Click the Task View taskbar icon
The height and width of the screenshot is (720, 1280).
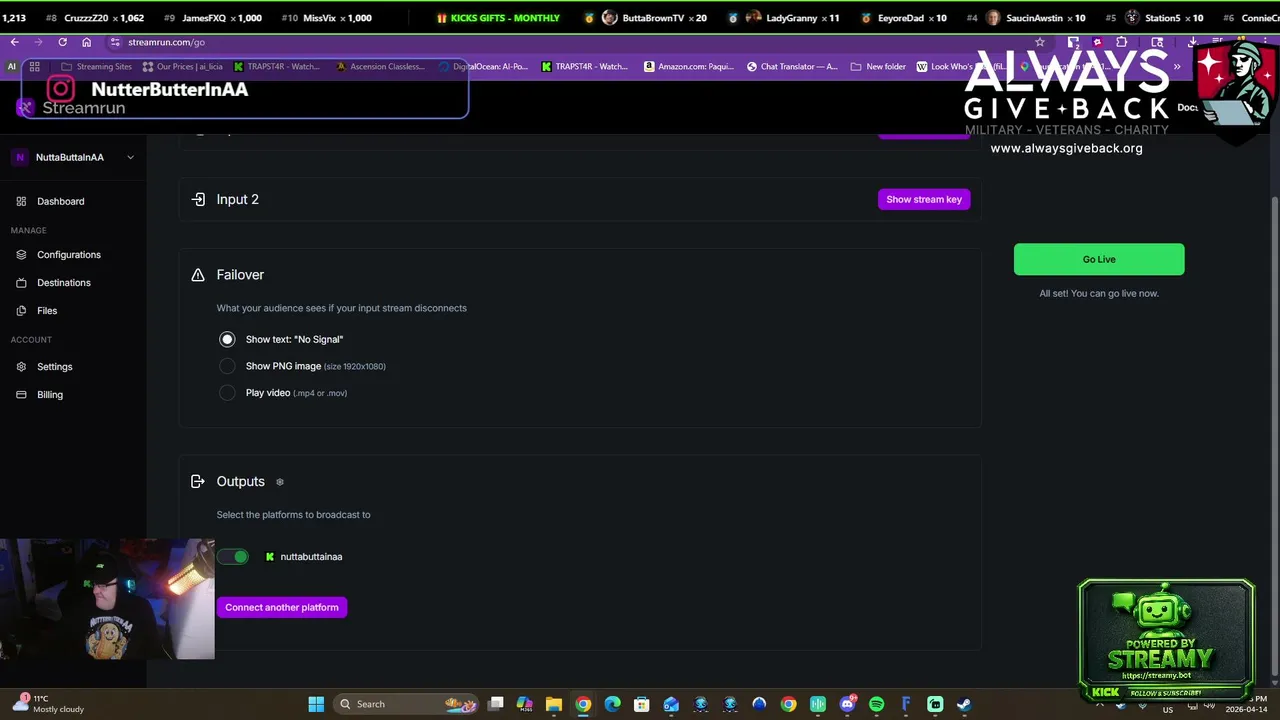495,704
